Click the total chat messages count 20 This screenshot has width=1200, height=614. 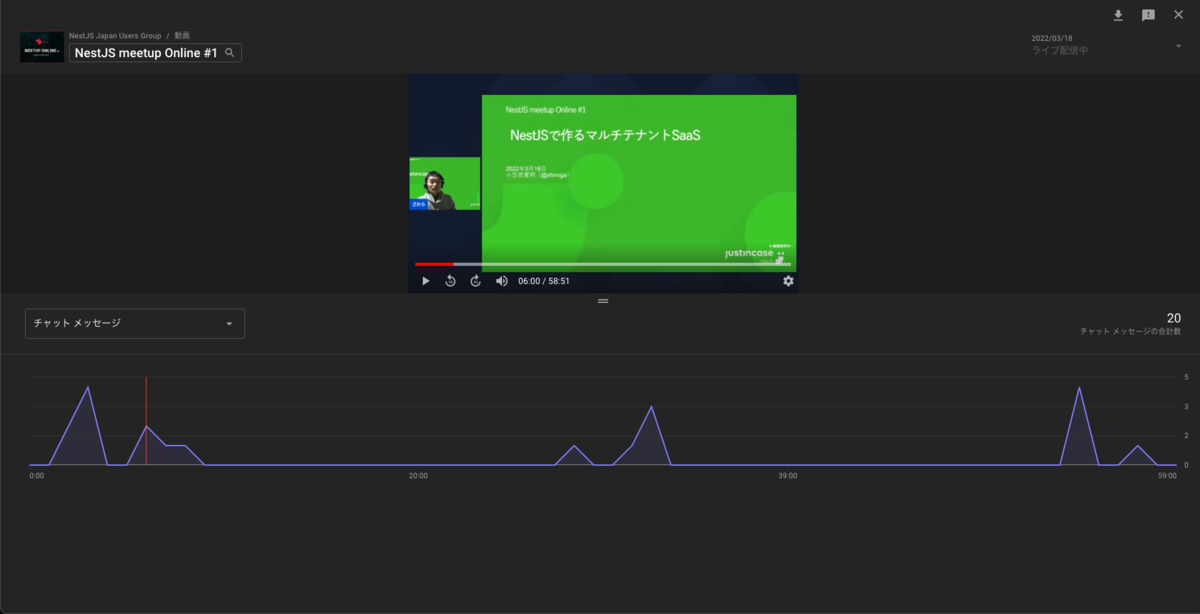[1173, 318]
